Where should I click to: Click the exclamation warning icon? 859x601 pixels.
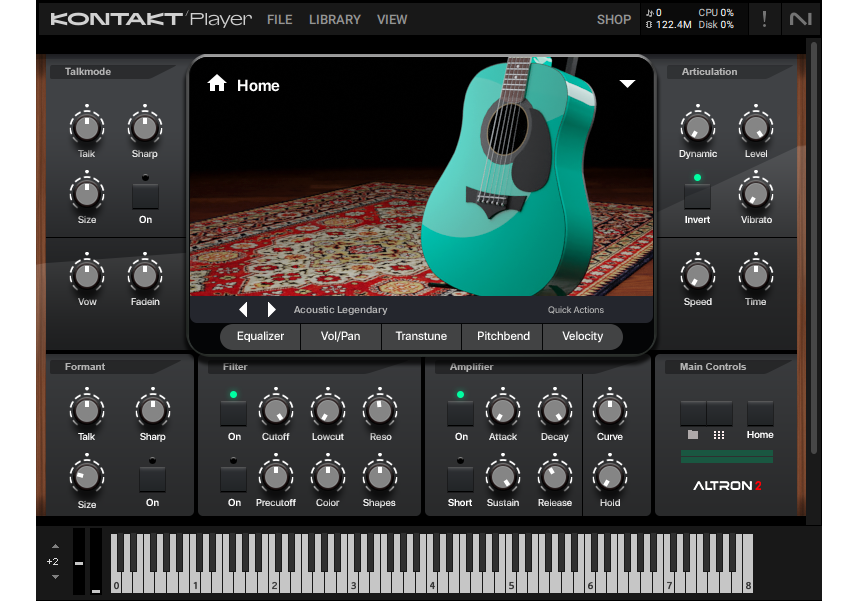click(x=764, y=19)
